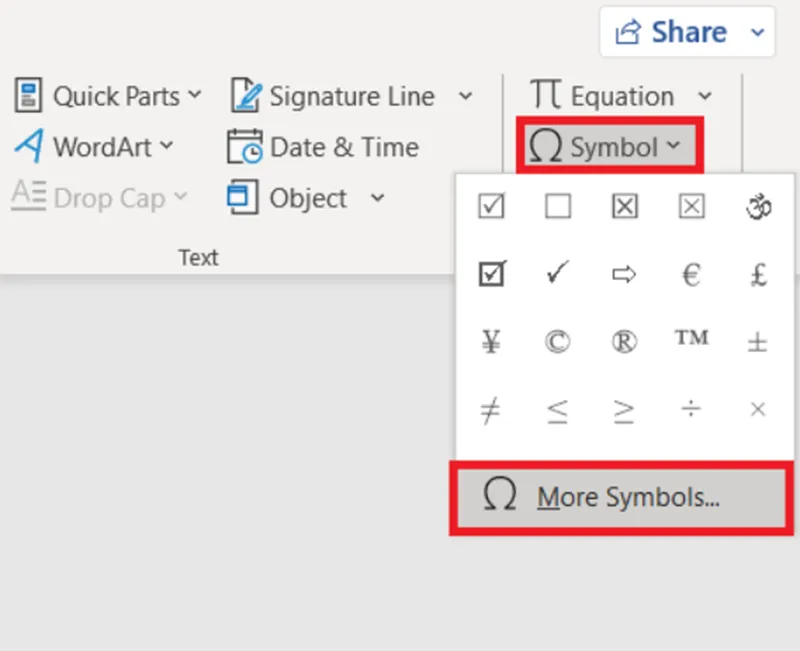
Task: Insert the first crossed checkbox symbol
Action: pos(624,207)
